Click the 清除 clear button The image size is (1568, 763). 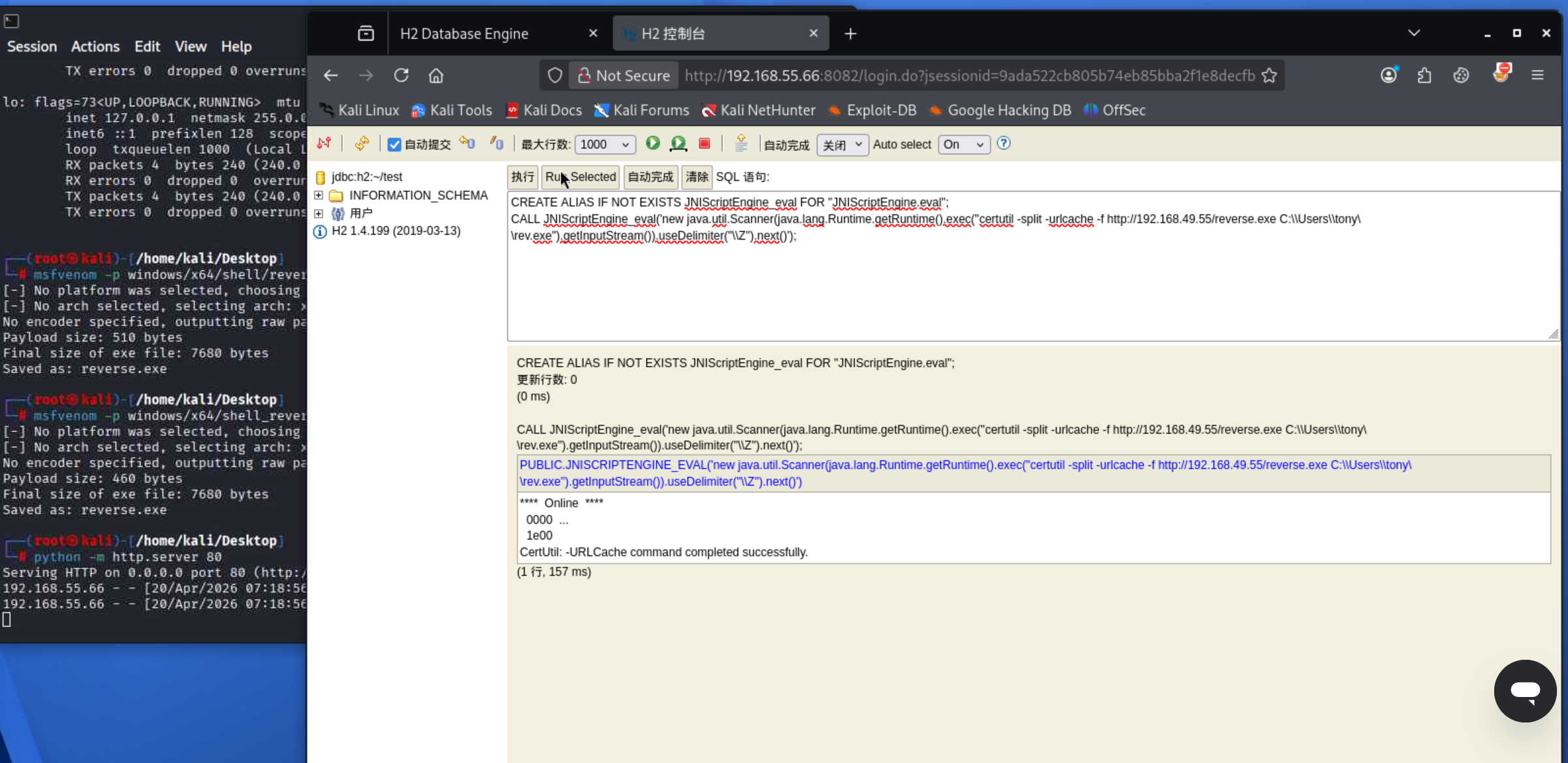pos(696,177)
